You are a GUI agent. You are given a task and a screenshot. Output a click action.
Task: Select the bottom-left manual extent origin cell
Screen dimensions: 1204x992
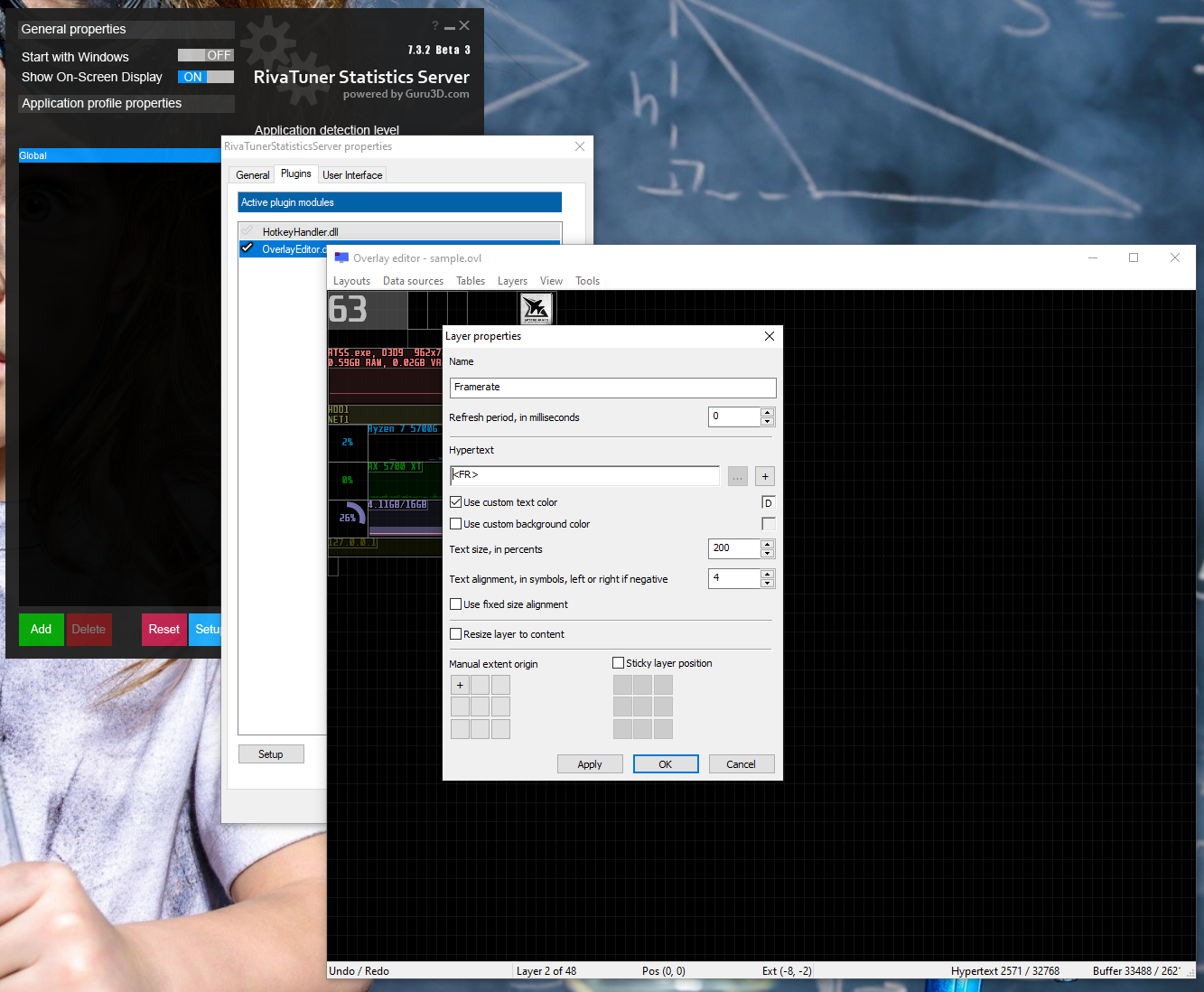coord(460,728)
